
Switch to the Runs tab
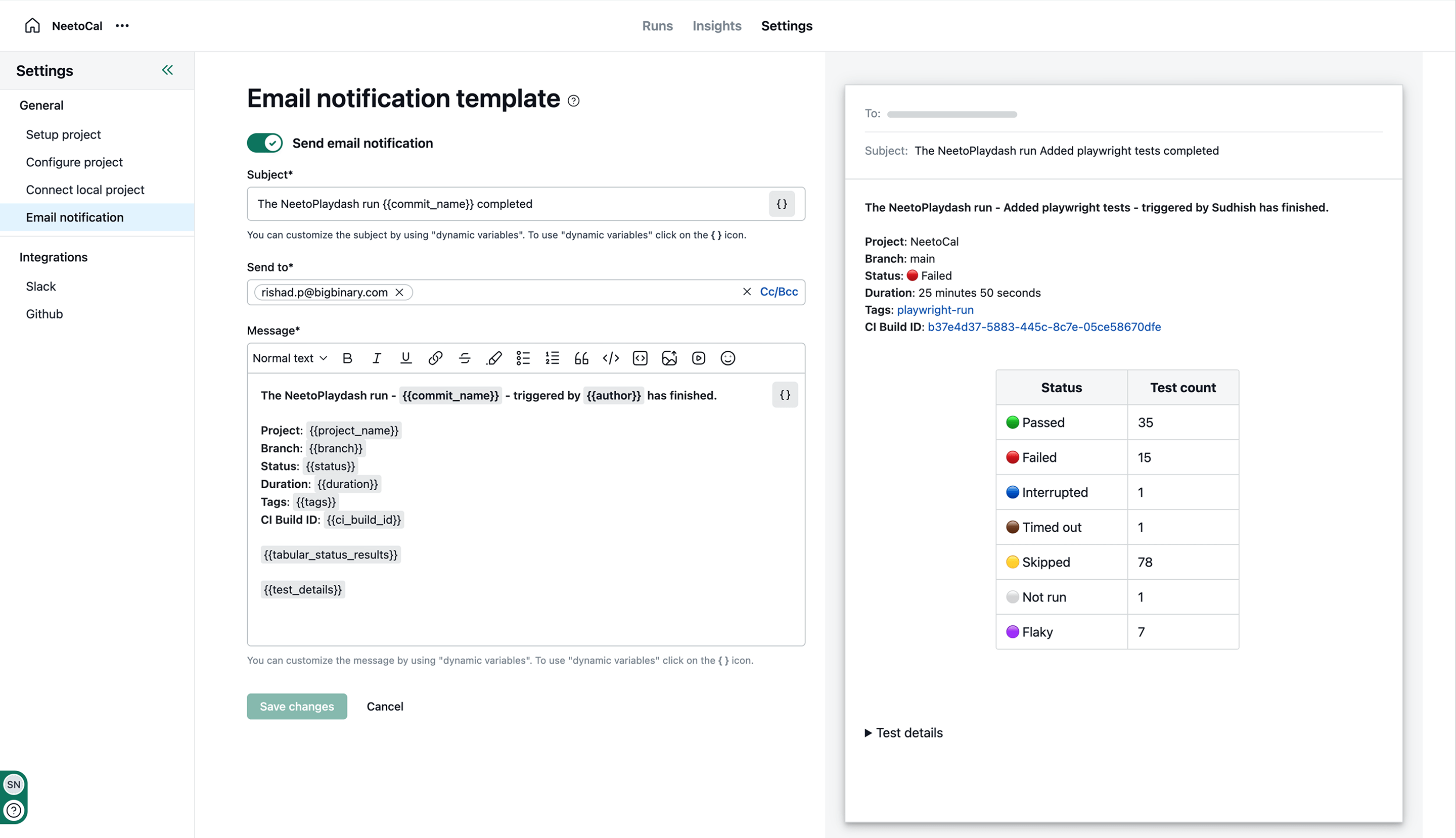(657, 25)
